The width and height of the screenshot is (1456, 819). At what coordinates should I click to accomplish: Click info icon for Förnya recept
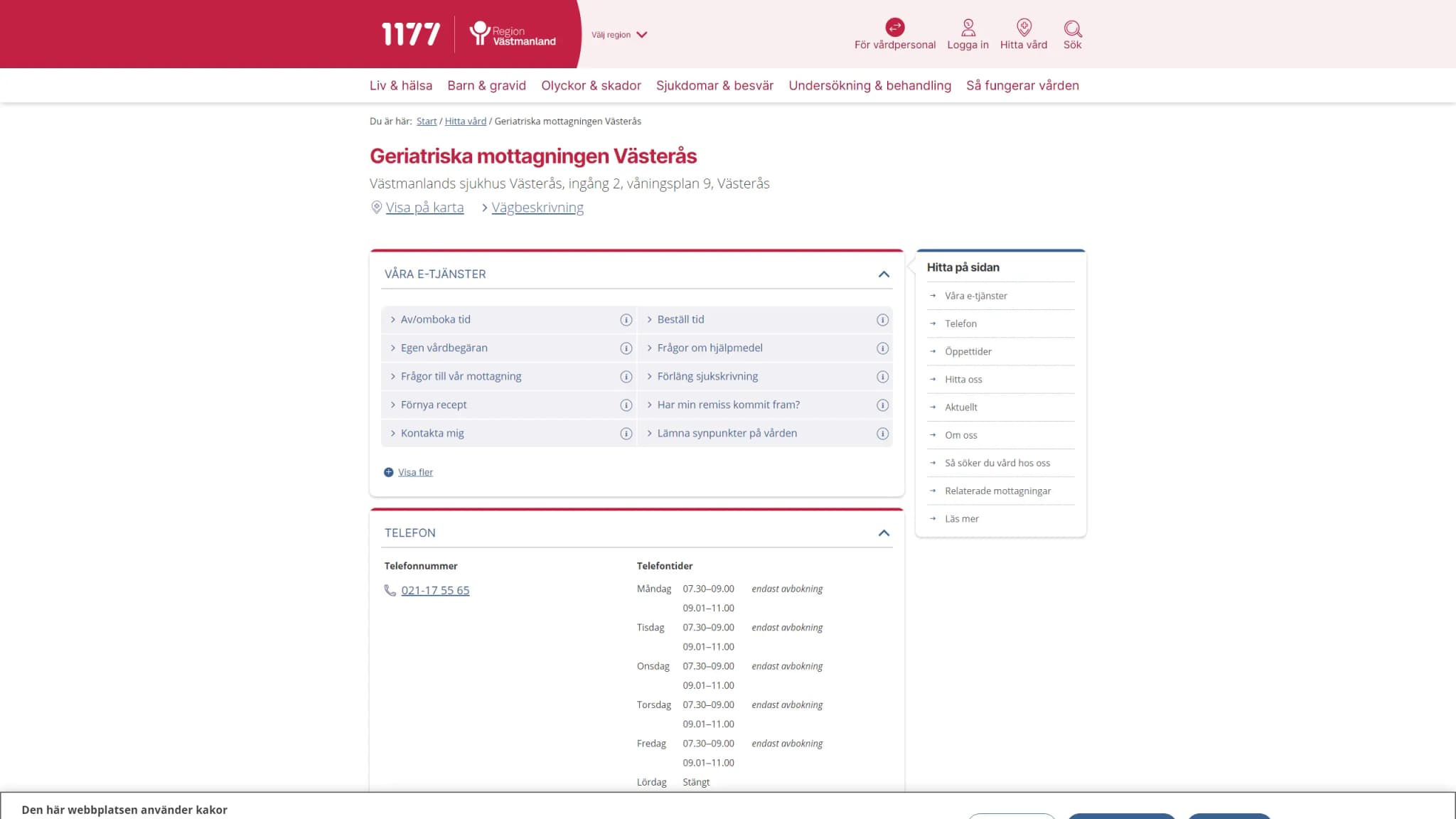pyautogui.click(x=626, y=405)
